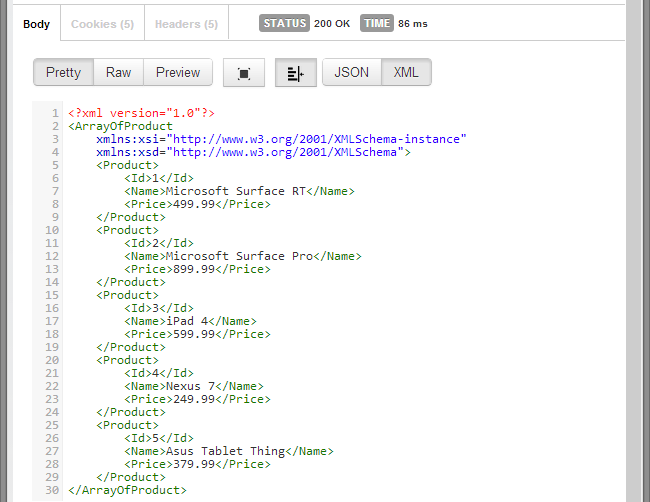Click the Price 599.99 line
The width and height of the screenshot is (650, 502).
pyautogui.click(x=197, y=334)
